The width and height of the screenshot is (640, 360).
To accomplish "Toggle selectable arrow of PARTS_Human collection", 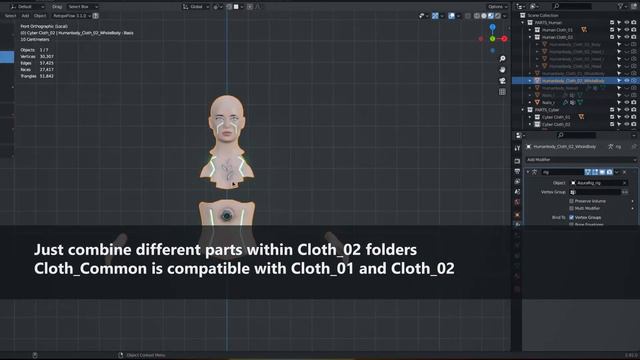I will pos(619,23).
